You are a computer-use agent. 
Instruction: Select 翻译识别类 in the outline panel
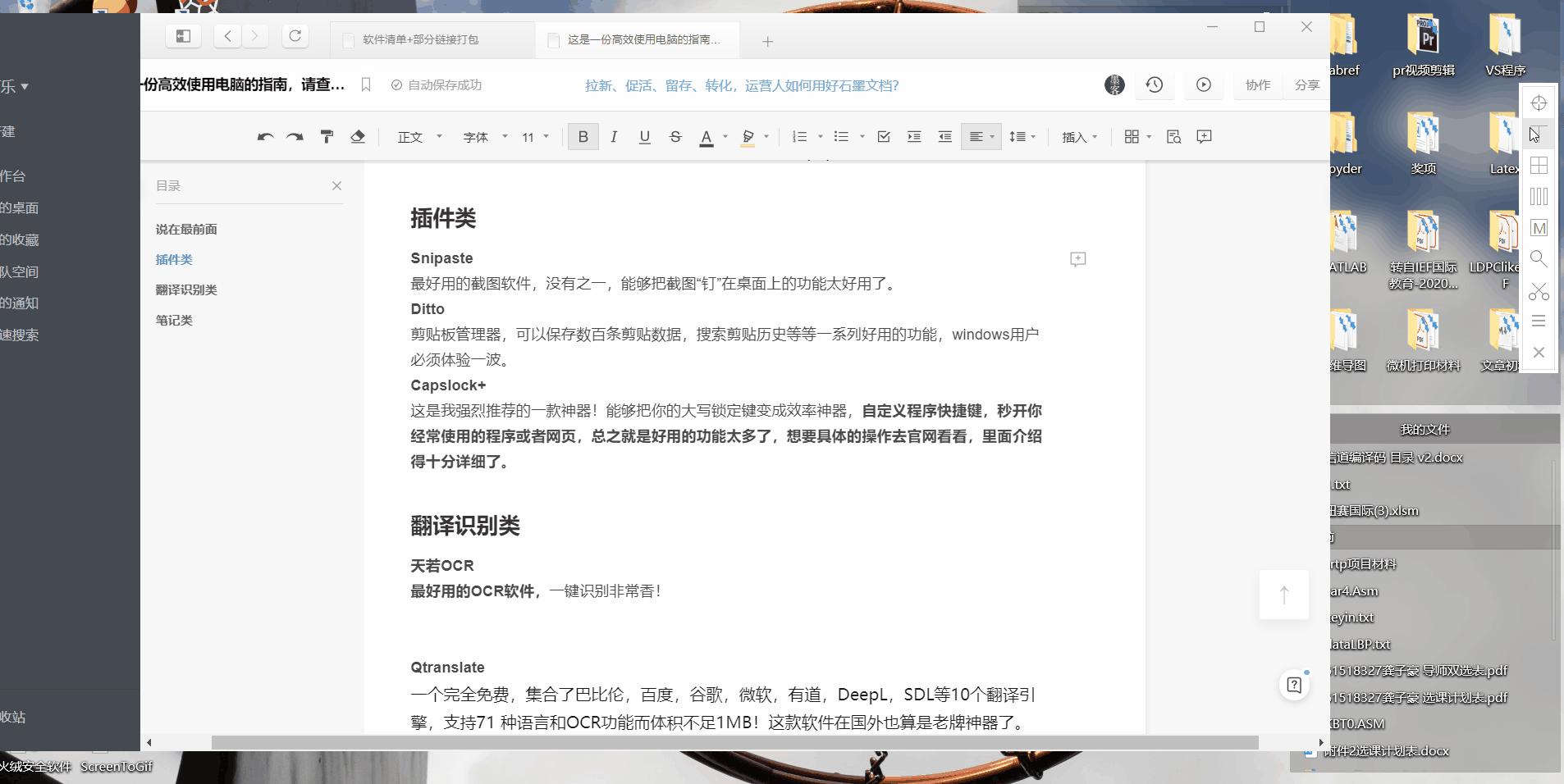coord(187,289)
